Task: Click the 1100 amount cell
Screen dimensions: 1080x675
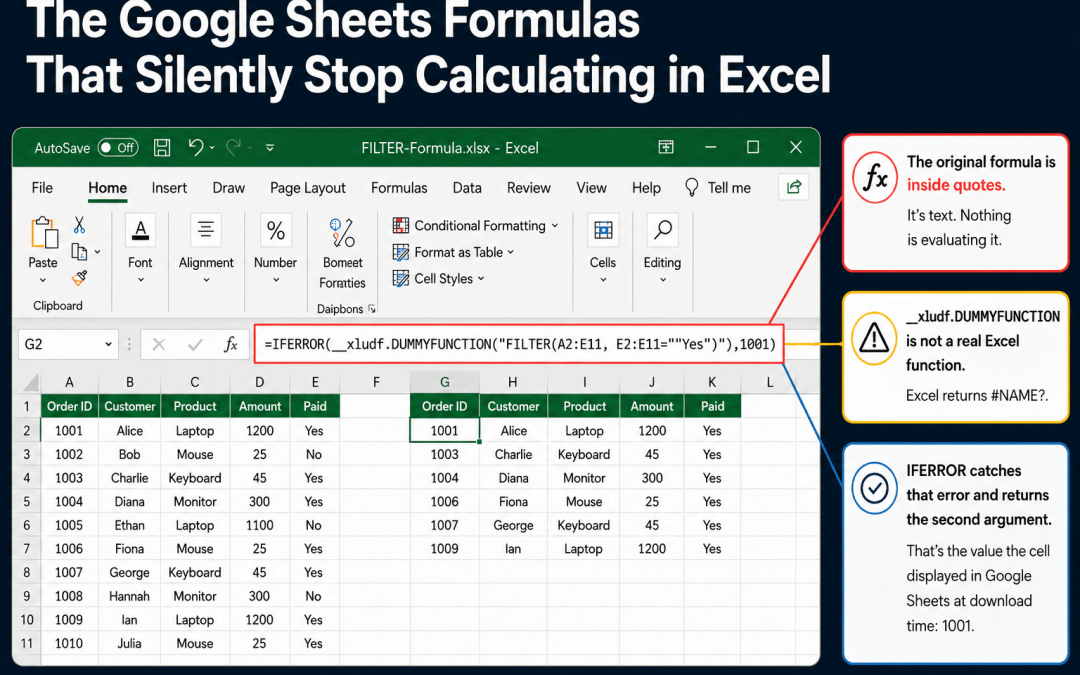Action: coord(260,525)
